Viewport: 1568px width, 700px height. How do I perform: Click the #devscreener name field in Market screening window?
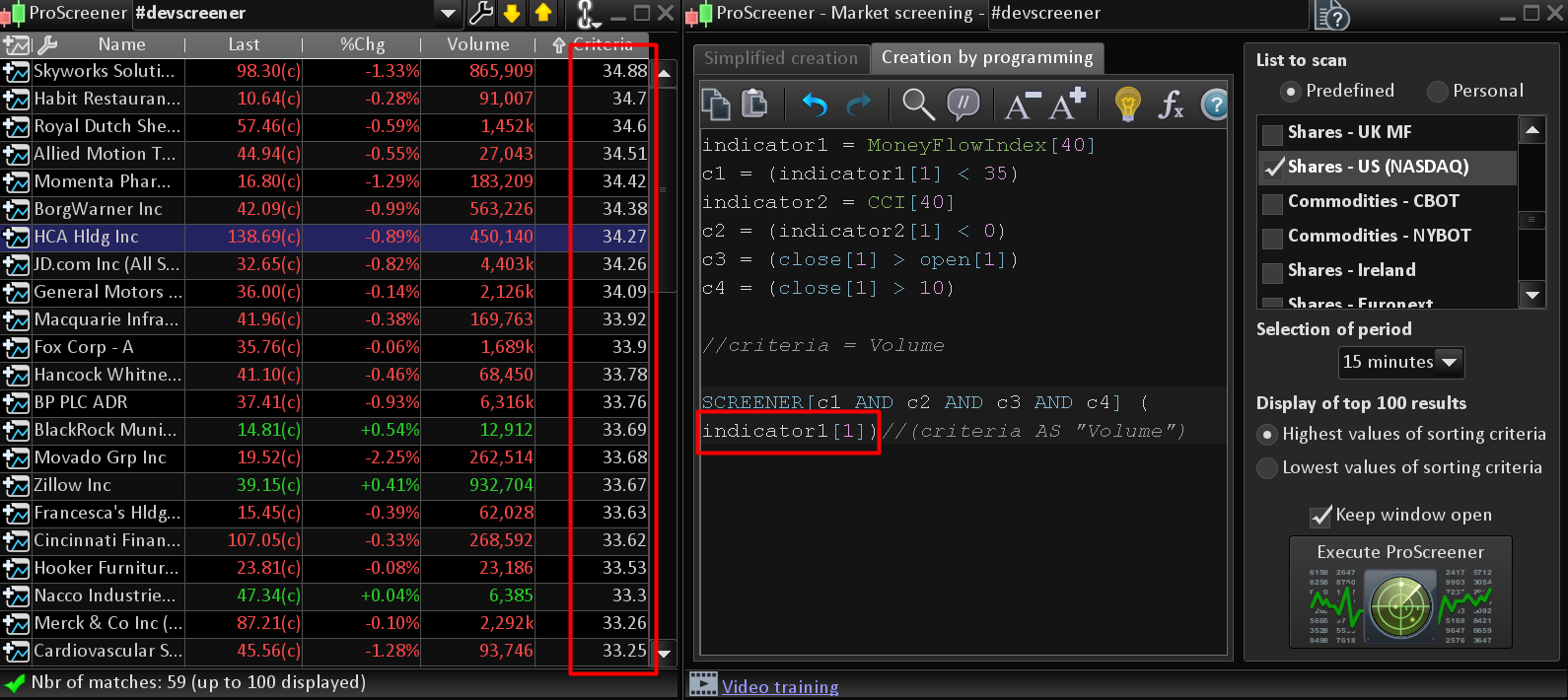1148,14
